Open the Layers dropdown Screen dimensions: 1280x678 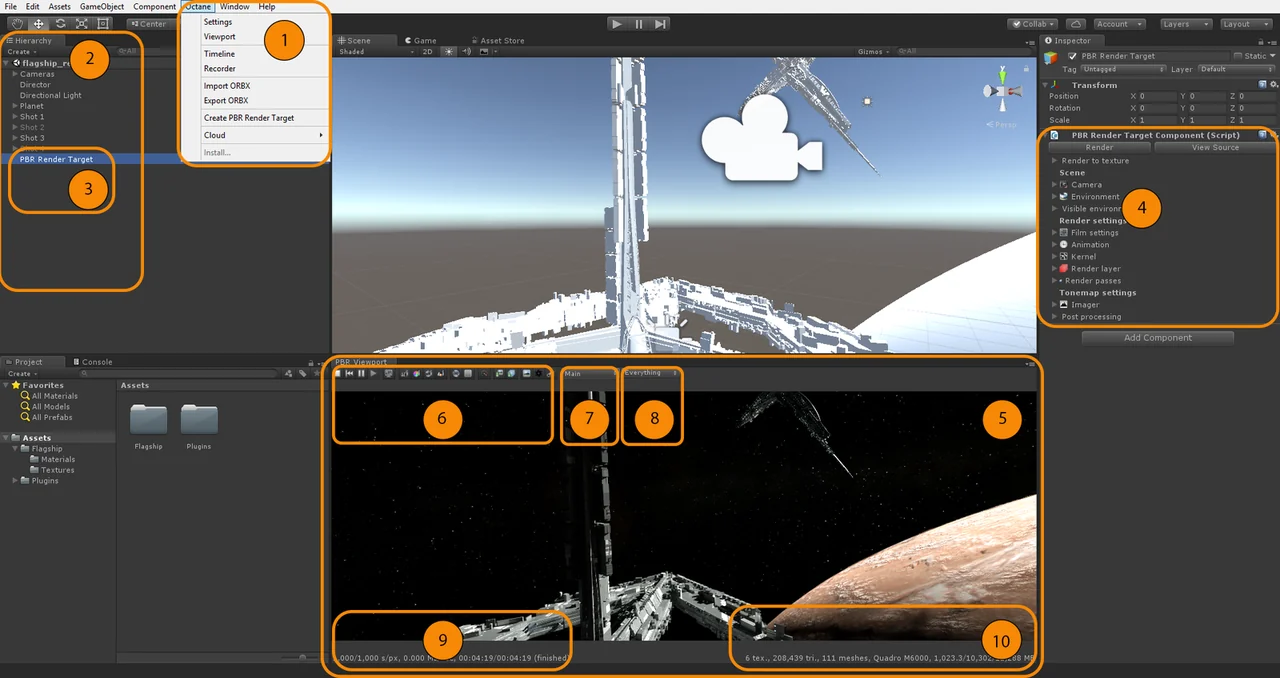tap(1186, 24)
